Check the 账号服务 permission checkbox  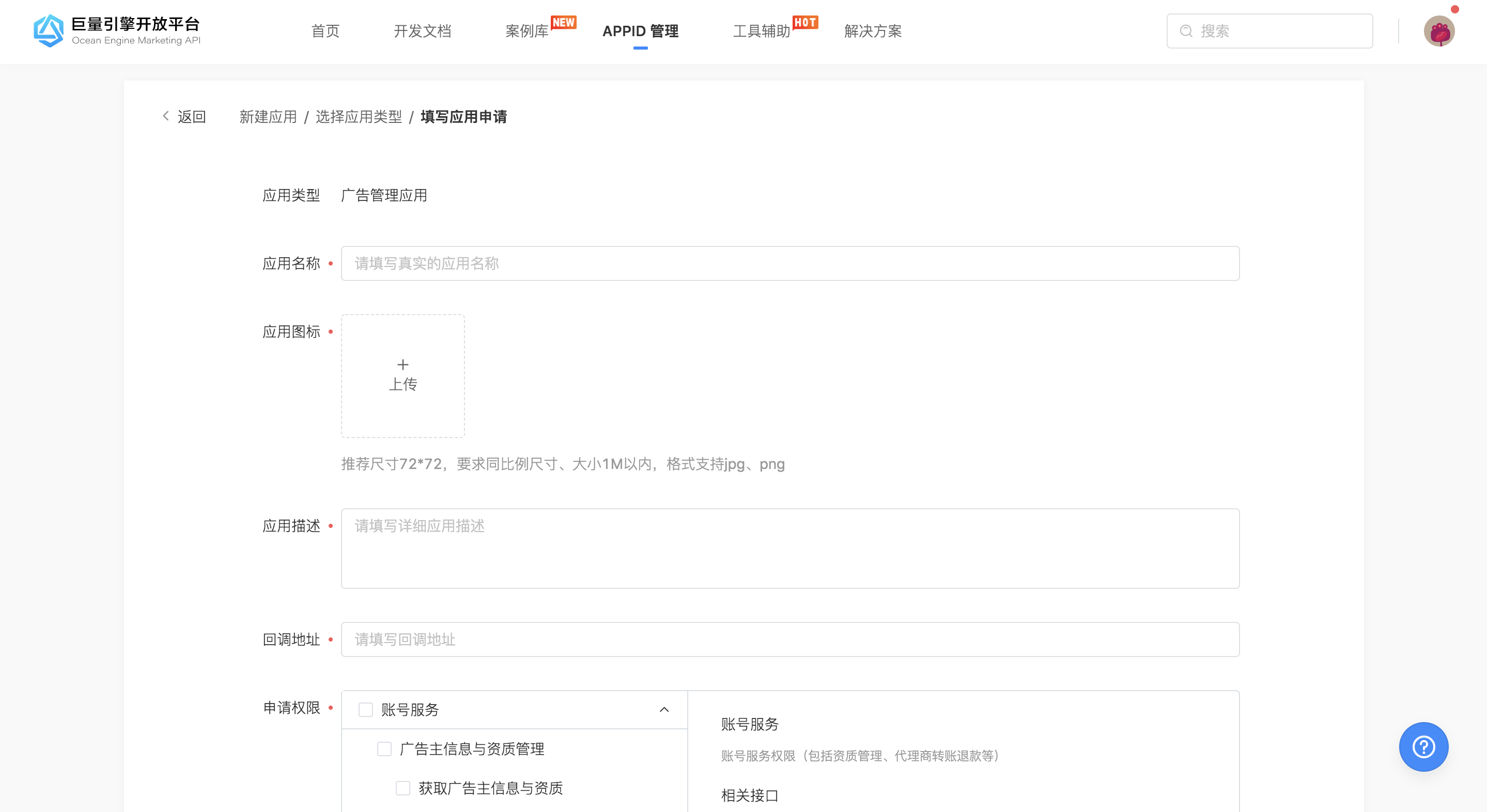point(365,710)
